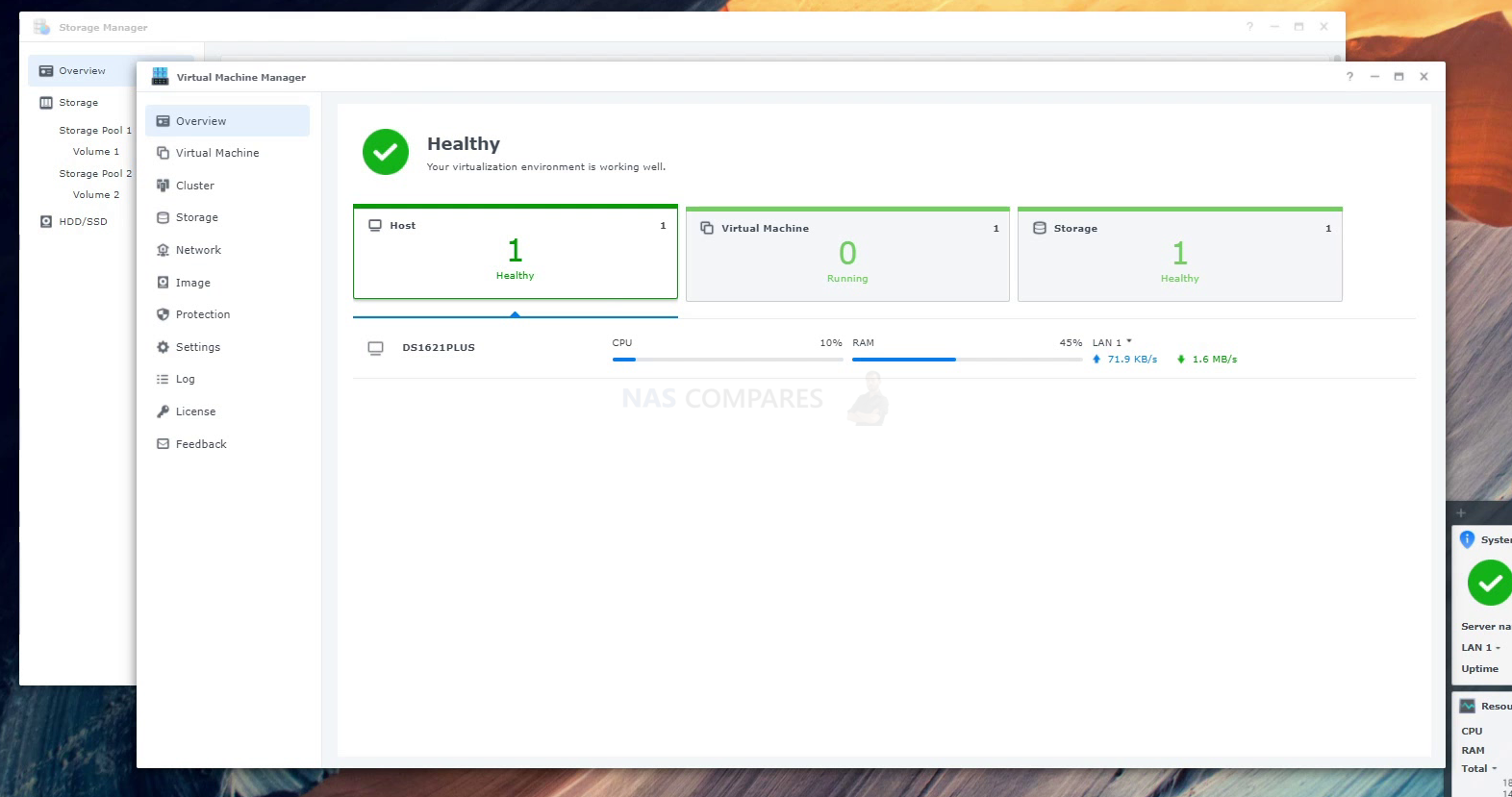Select Volume 2 in Storage Manager

[x=96, y=195]
